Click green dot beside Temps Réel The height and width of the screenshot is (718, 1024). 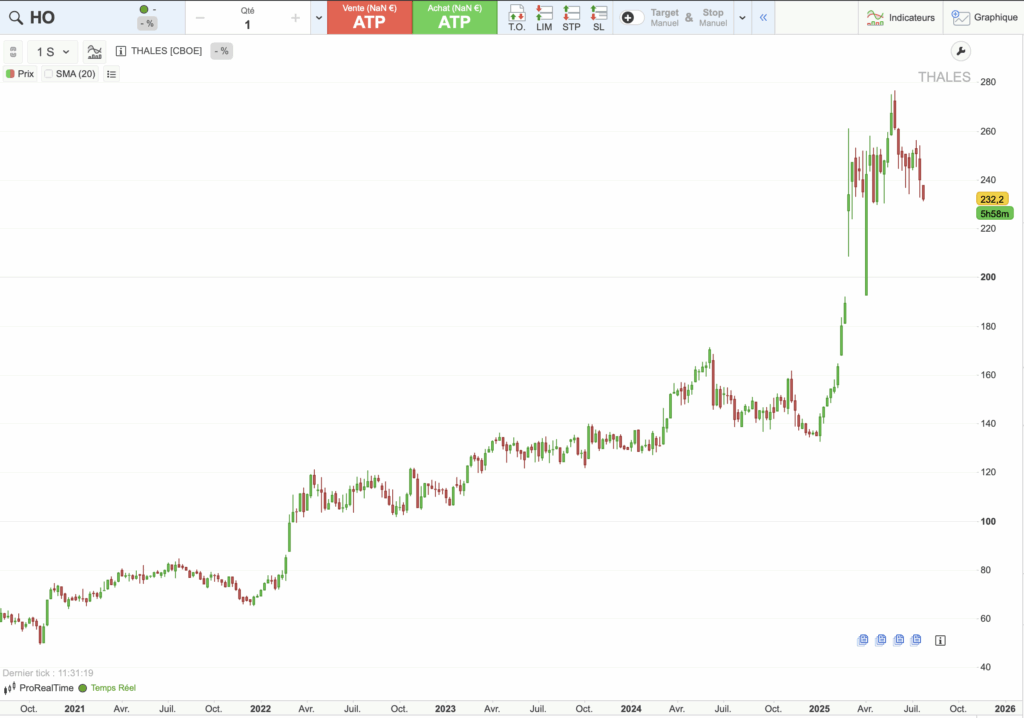click(x=83, y=688)
